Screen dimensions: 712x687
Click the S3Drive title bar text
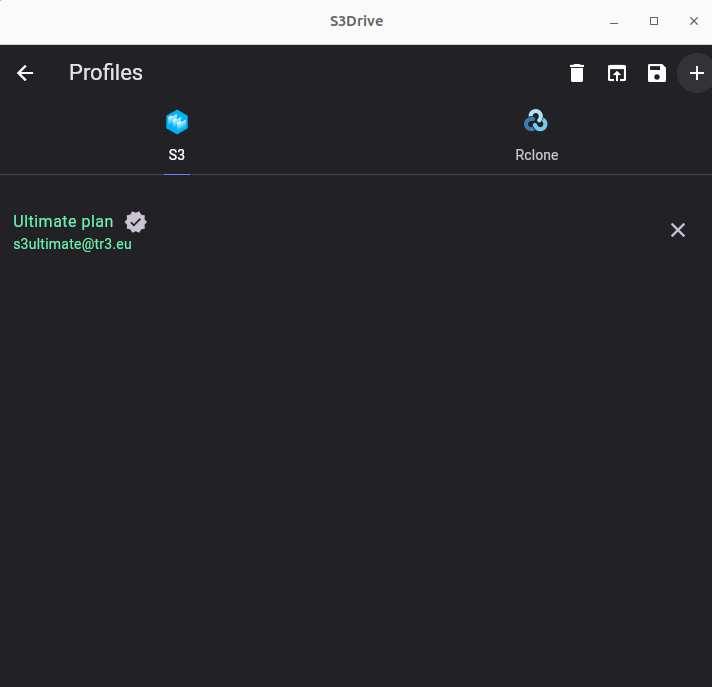356,21
